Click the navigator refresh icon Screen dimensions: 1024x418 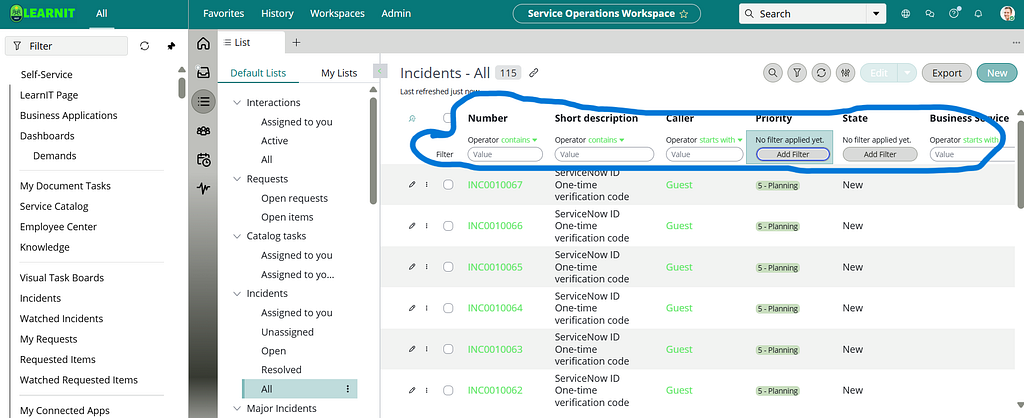tap(145, 46)
